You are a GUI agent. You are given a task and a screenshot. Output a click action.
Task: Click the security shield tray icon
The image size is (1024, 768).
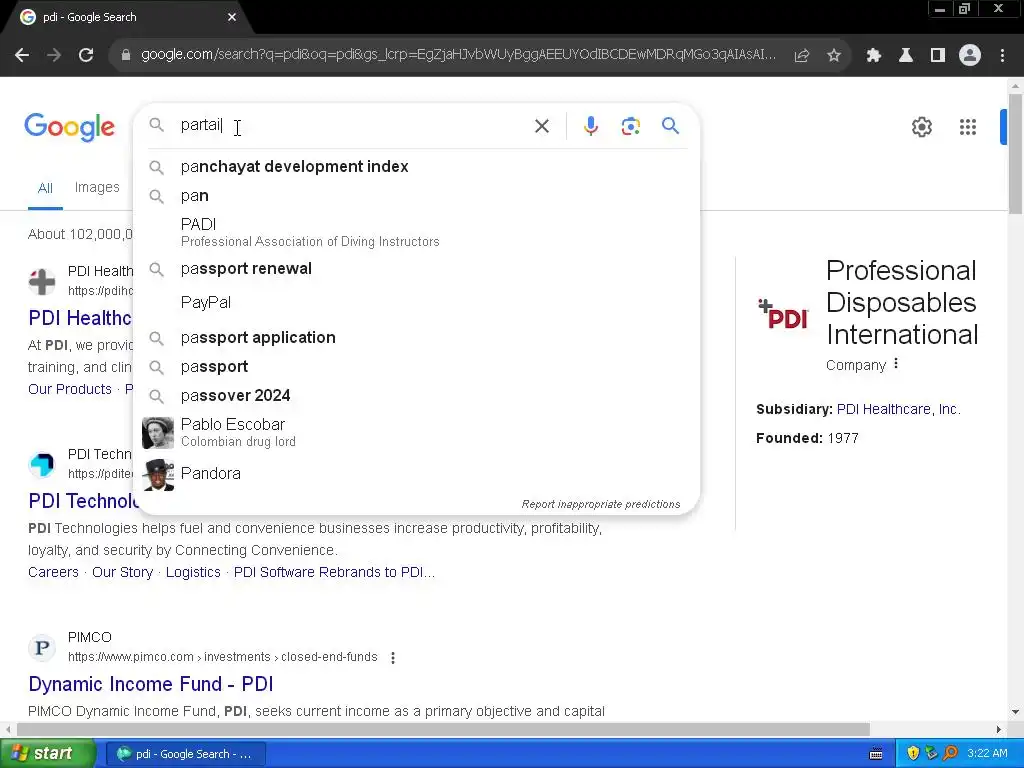913,753
